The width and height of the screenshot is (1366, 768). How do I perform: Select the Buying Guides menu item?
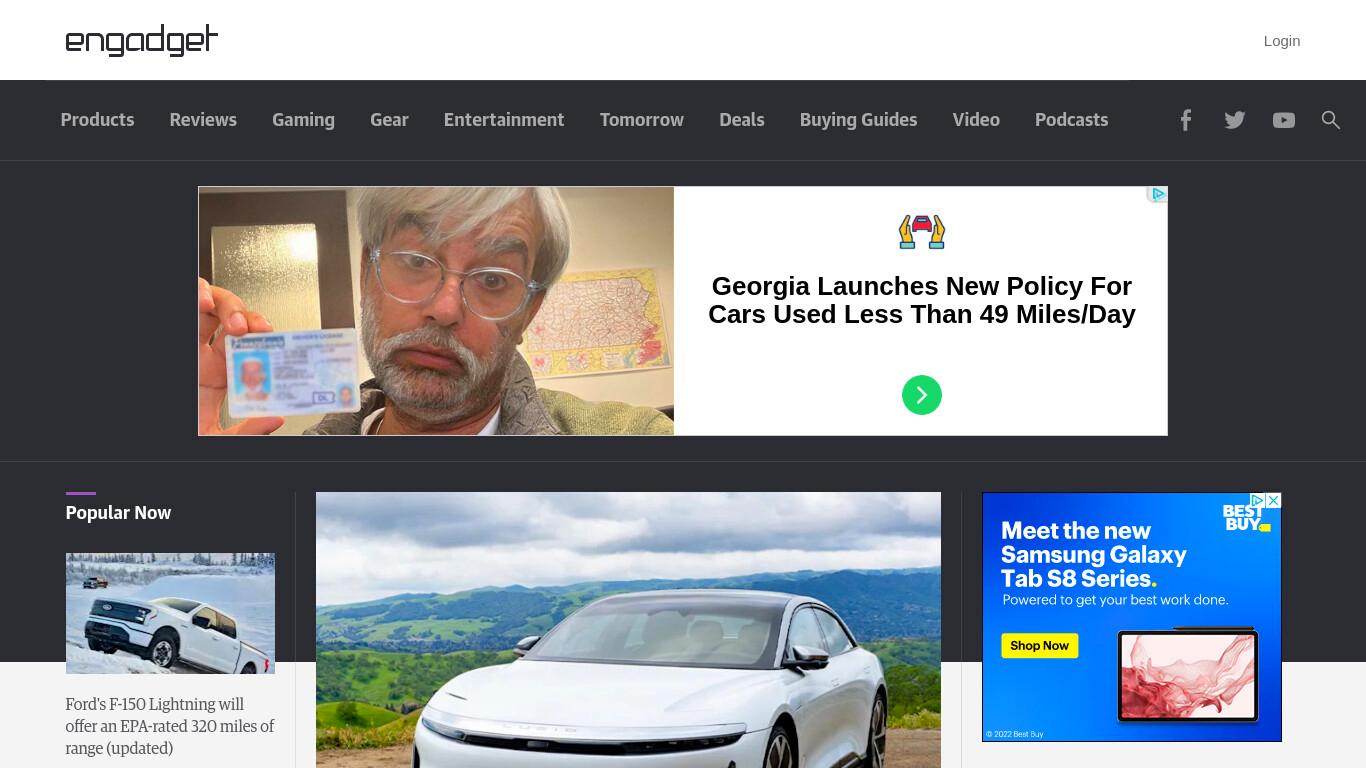click(x=858, y=120)
